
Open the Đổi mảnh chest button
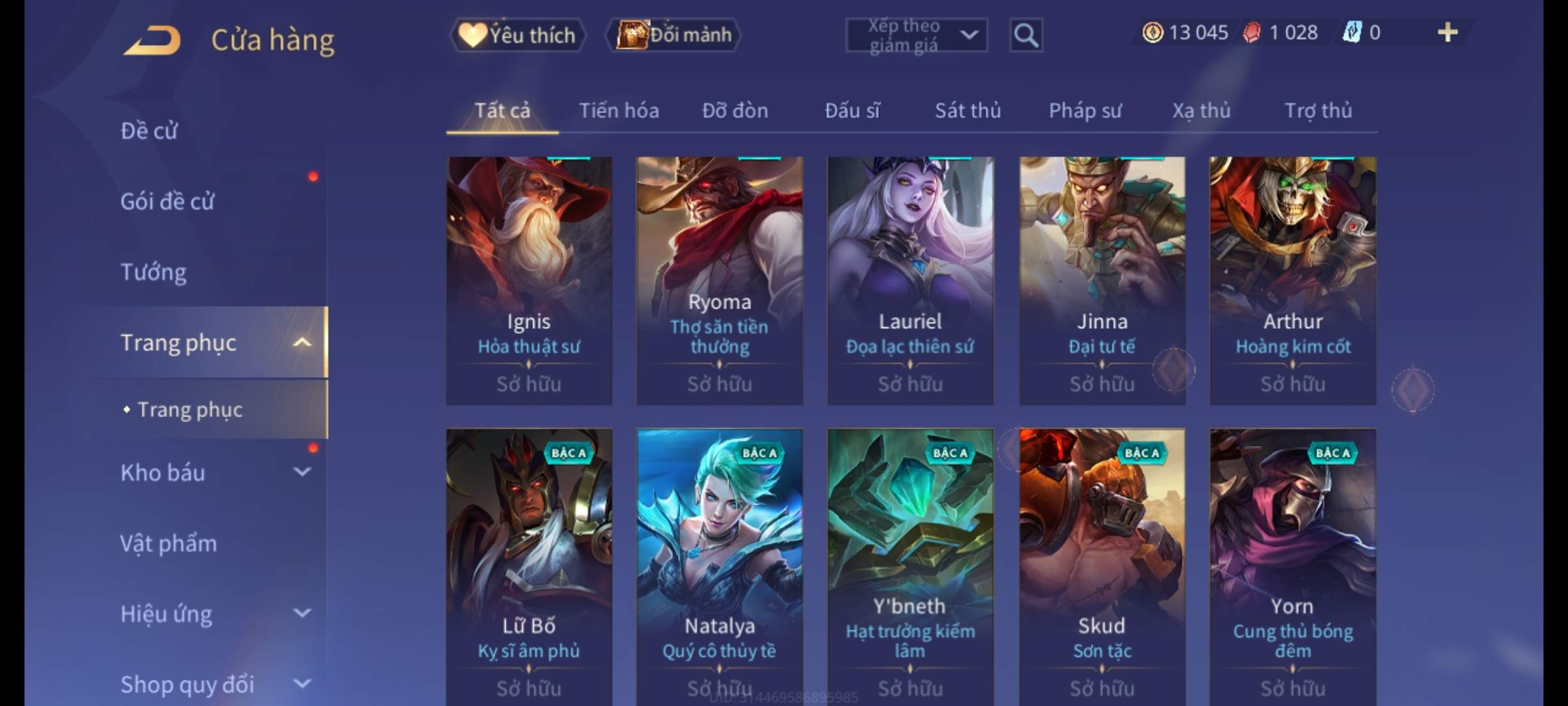coord(674,35)
